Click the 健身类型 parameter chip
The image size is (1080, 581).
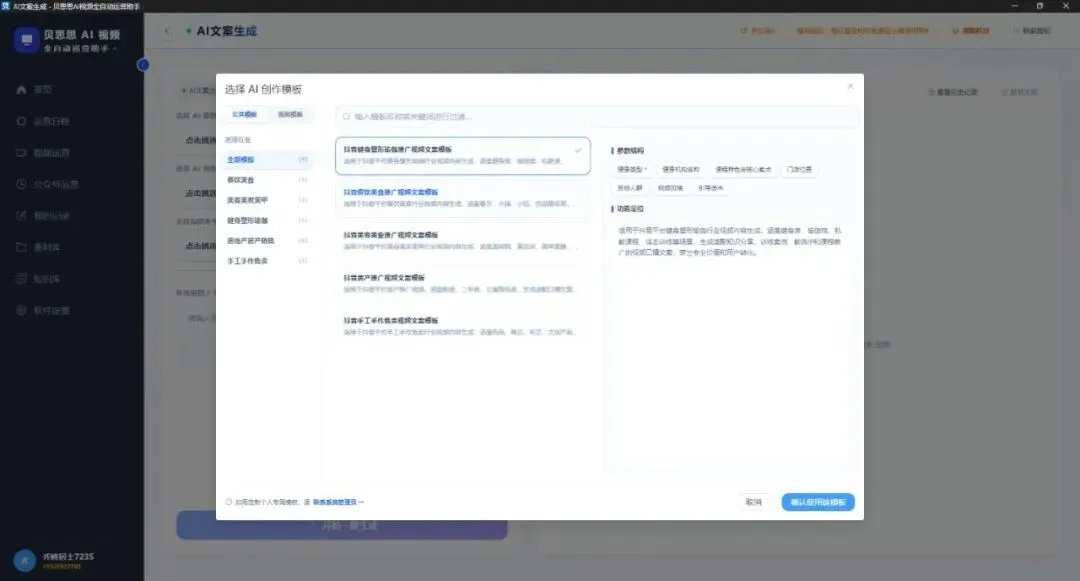632,169
